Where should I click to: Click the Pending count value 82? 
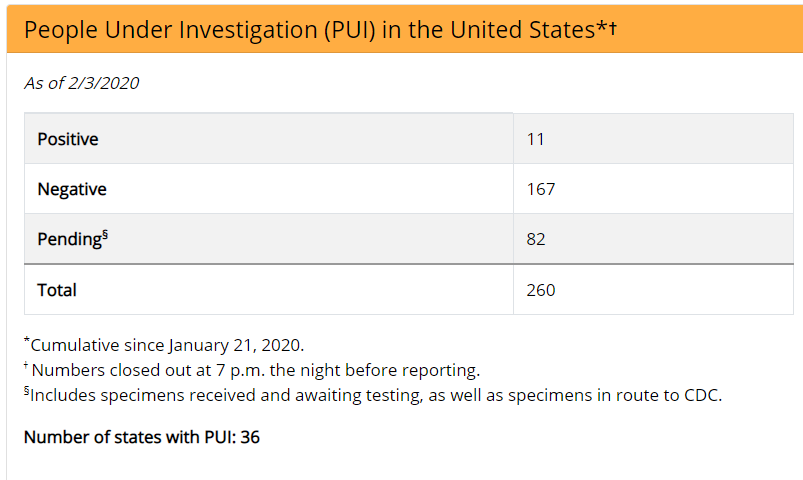[536, 240]
